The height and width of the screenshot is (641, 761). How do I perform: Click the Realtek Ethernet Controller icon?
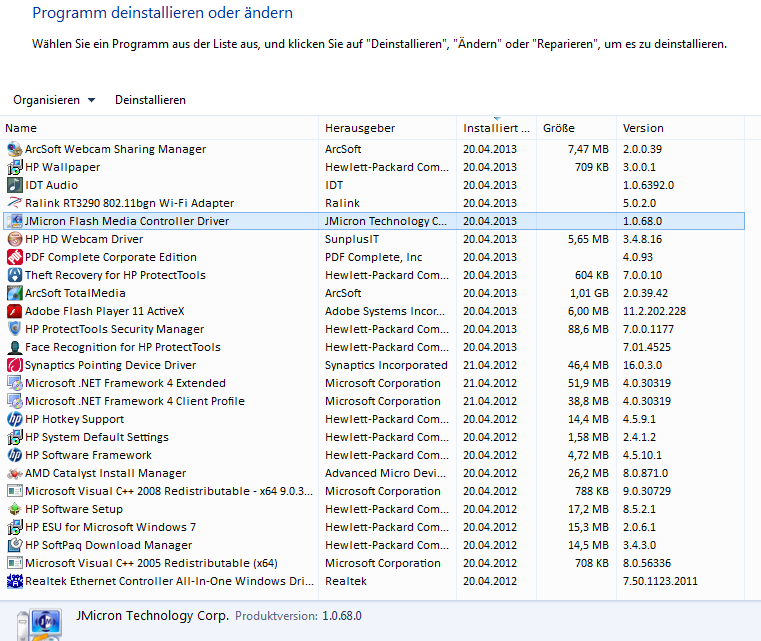pyautogui.click(x=15, y=581)
